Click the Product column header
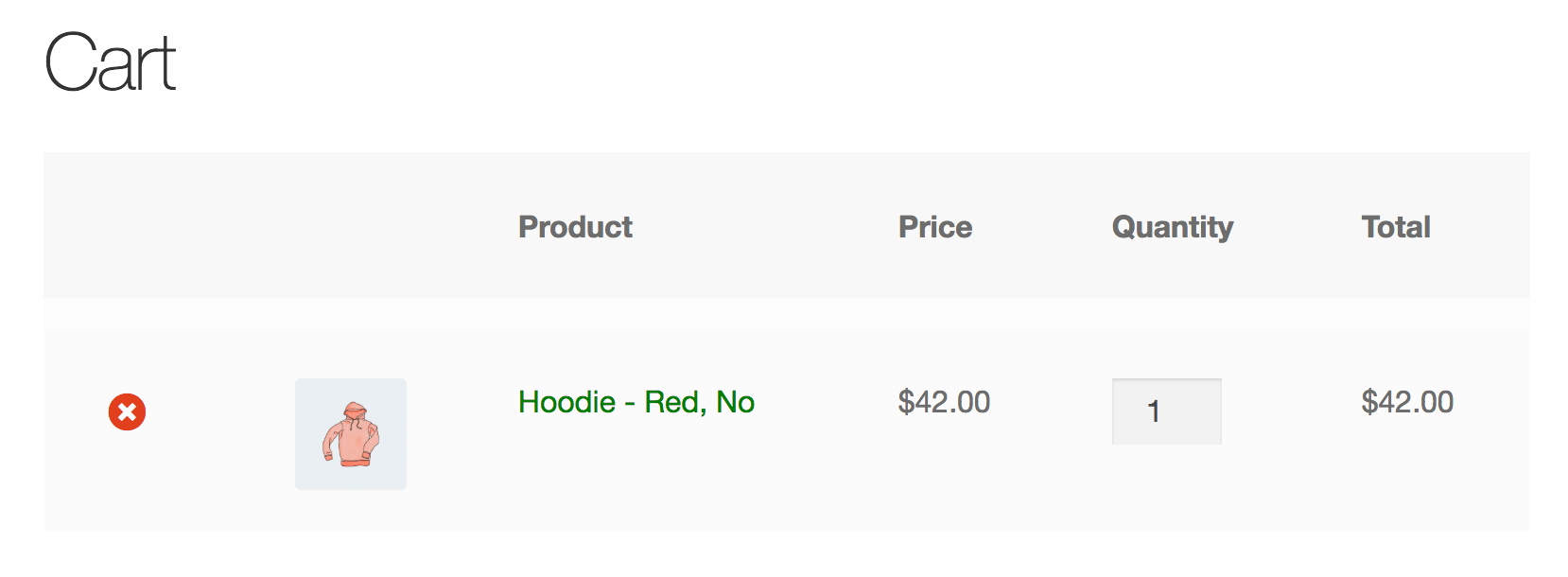Viewport: 1568px width, 577px height. [x=575, y=227]
